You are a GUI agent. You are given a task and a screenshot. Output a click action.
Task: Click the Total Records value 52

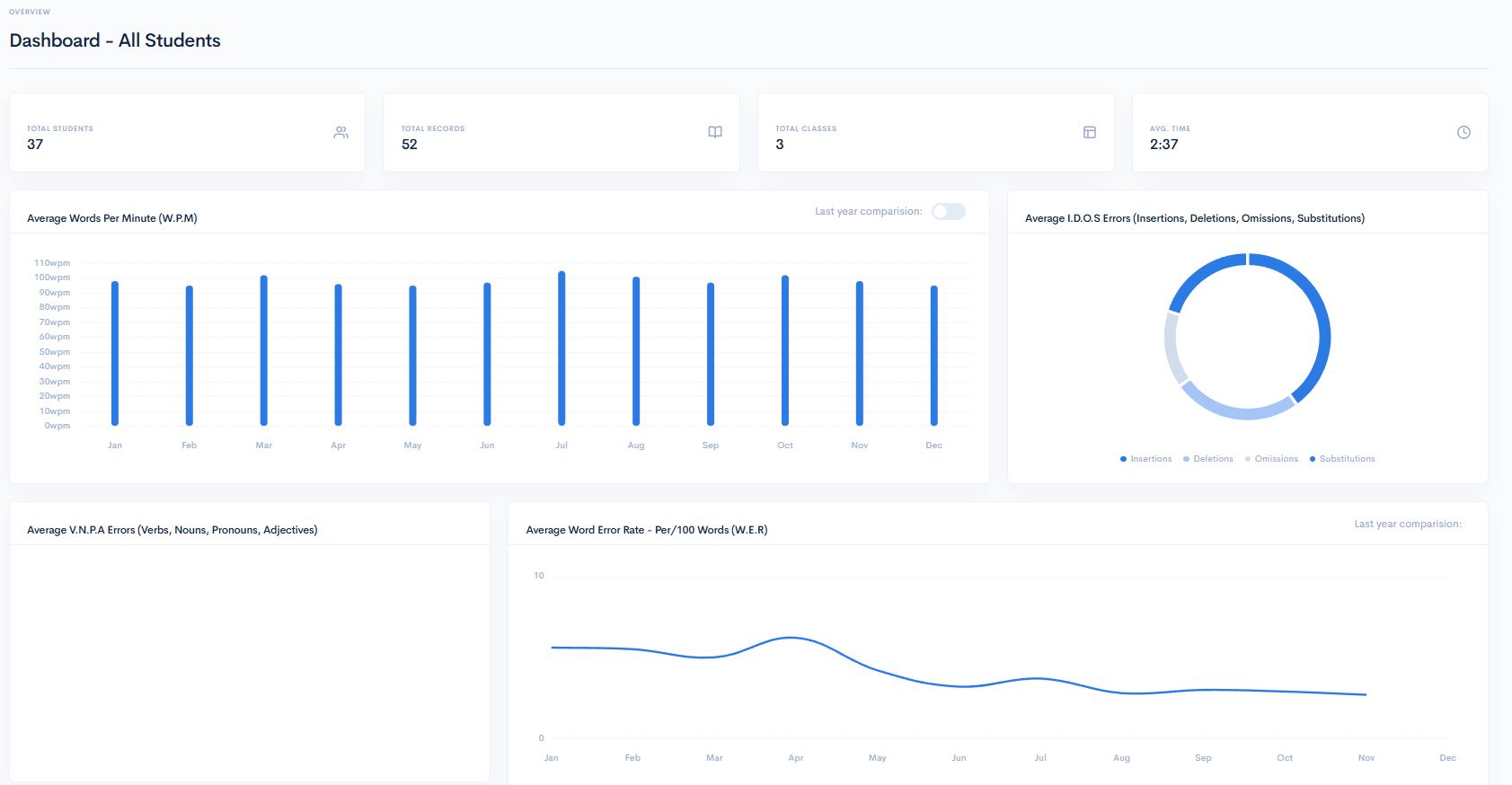coord(410,145)
